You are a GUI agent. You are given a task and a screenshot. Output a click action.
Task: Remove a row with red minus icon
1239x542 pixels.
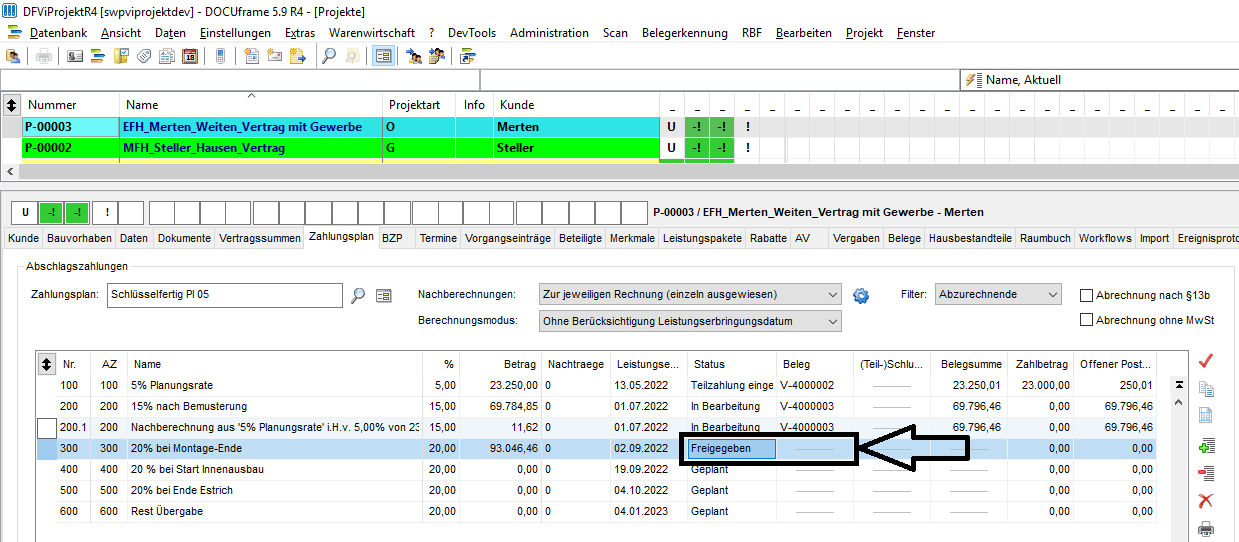[x=1206, y=473]
